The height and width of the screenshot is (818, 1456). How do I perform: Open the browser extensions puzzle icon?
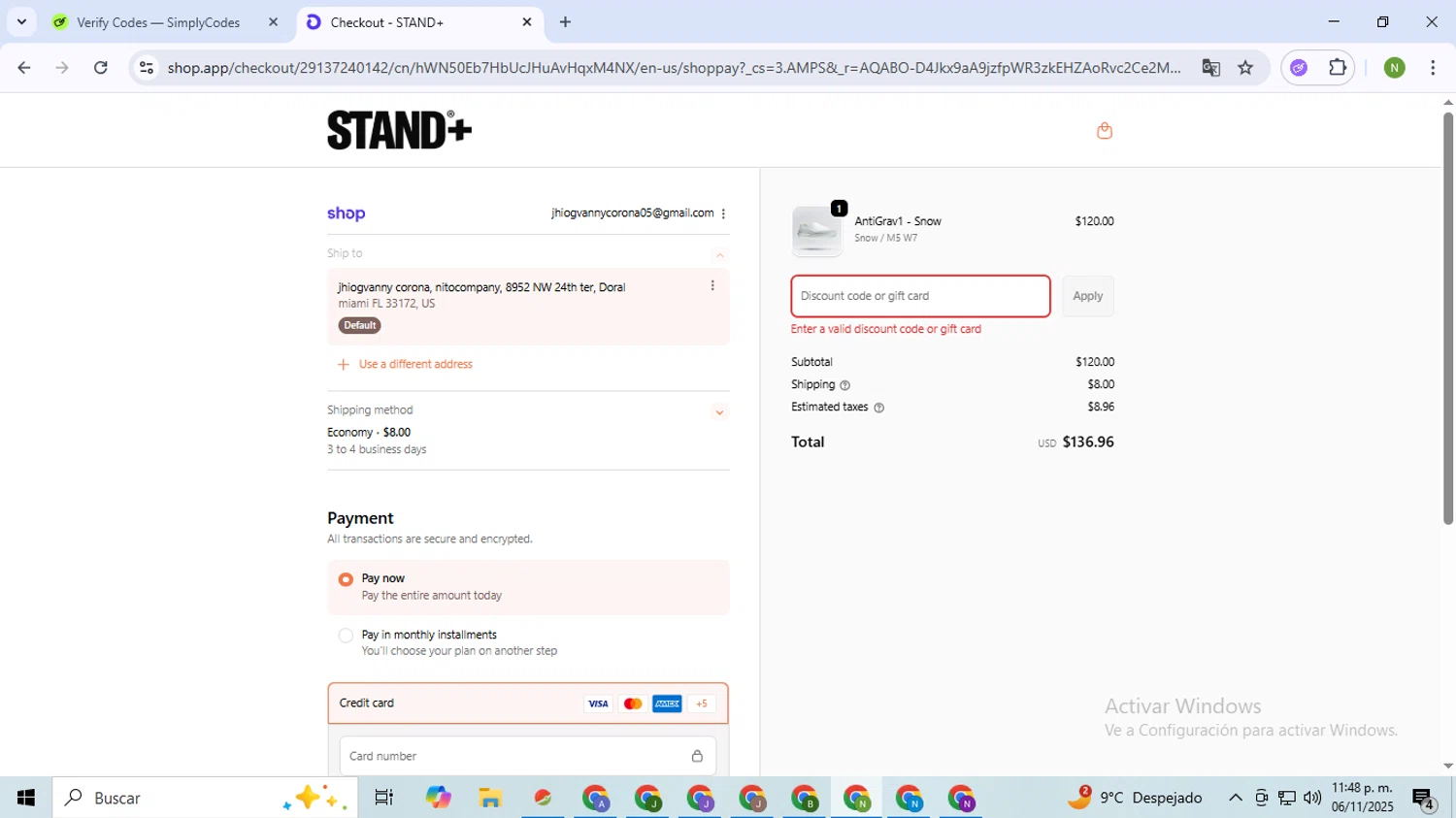coord(1338,68)
